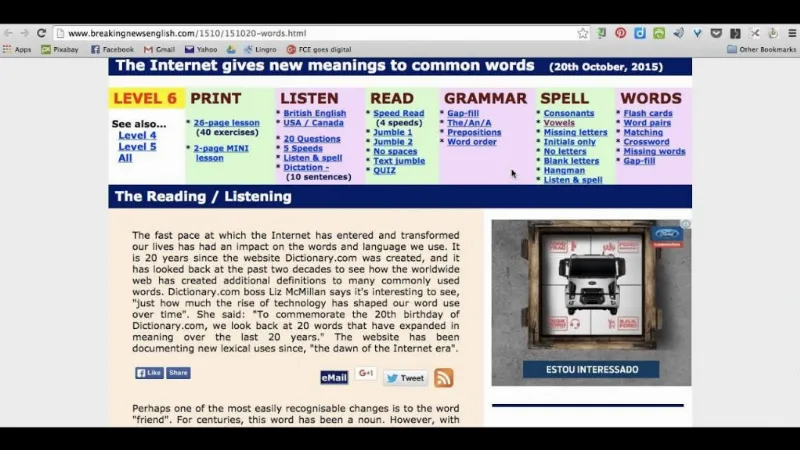This screenshot has height=450, width=800.
Task: Click the Tweet button
Action: tap(406, 378)
